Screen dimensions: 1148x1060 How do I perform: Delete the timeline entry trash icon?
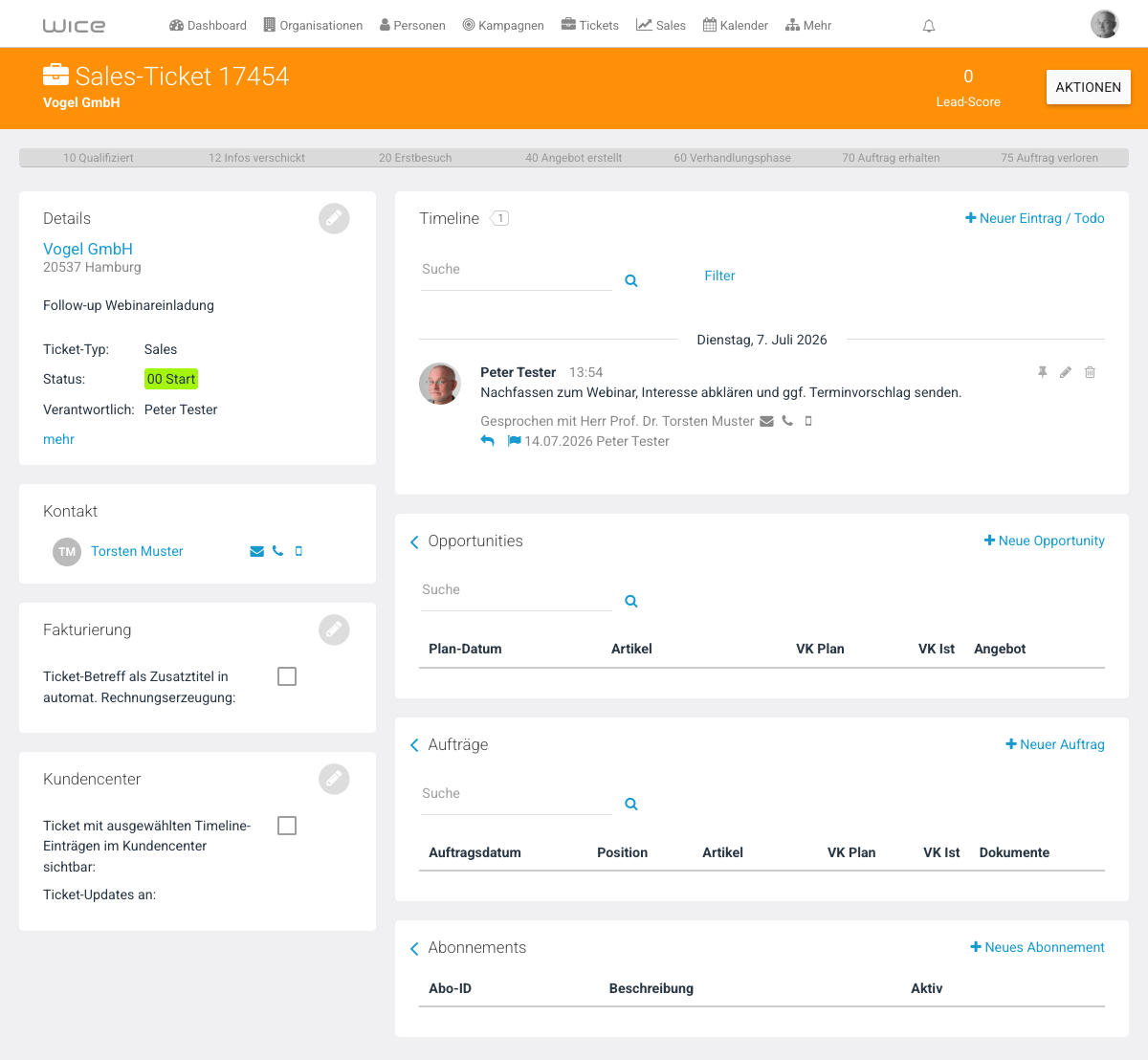(x=1090, y=372)
